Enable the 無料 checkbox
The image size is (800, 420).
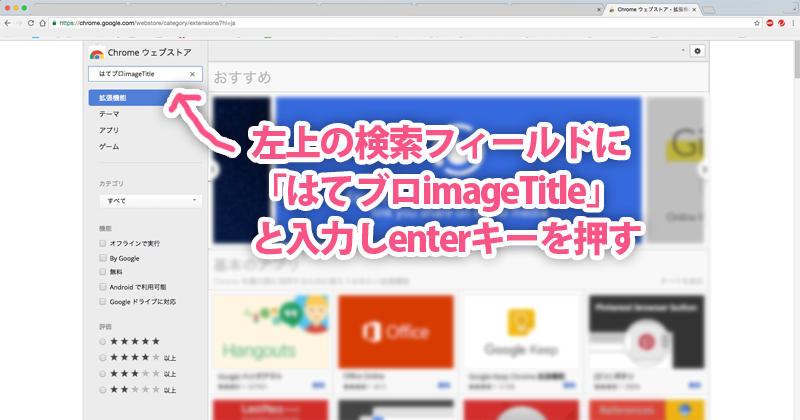[x=103, y=272]
